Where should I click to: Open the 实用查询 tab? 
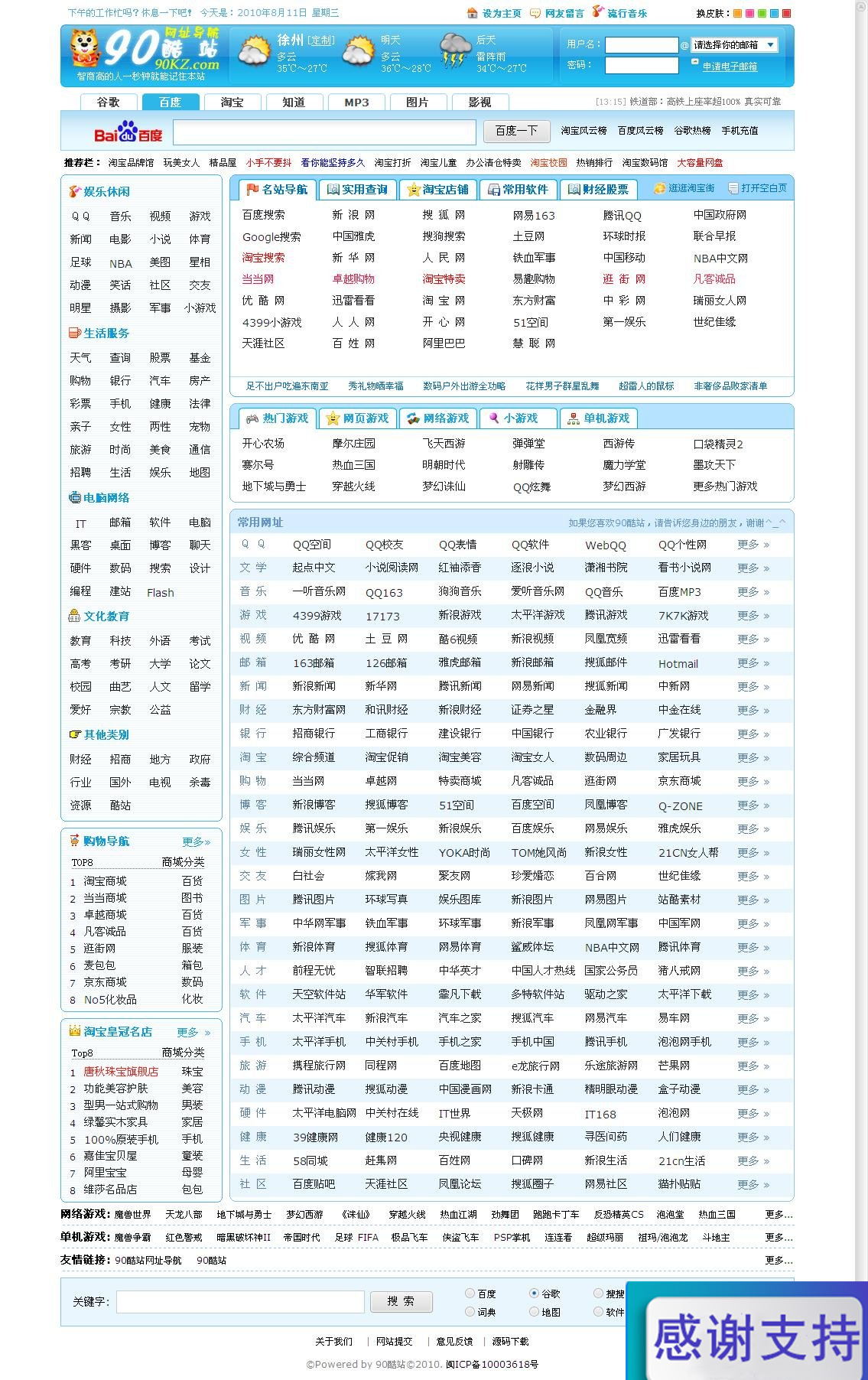click(356, 189)
